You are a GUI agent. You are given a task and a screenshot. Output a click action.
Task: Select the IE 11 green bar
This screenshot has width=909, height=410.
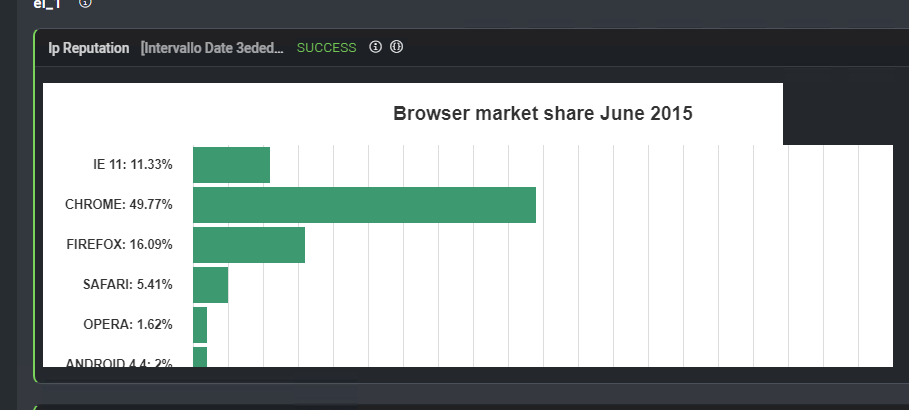231,164
